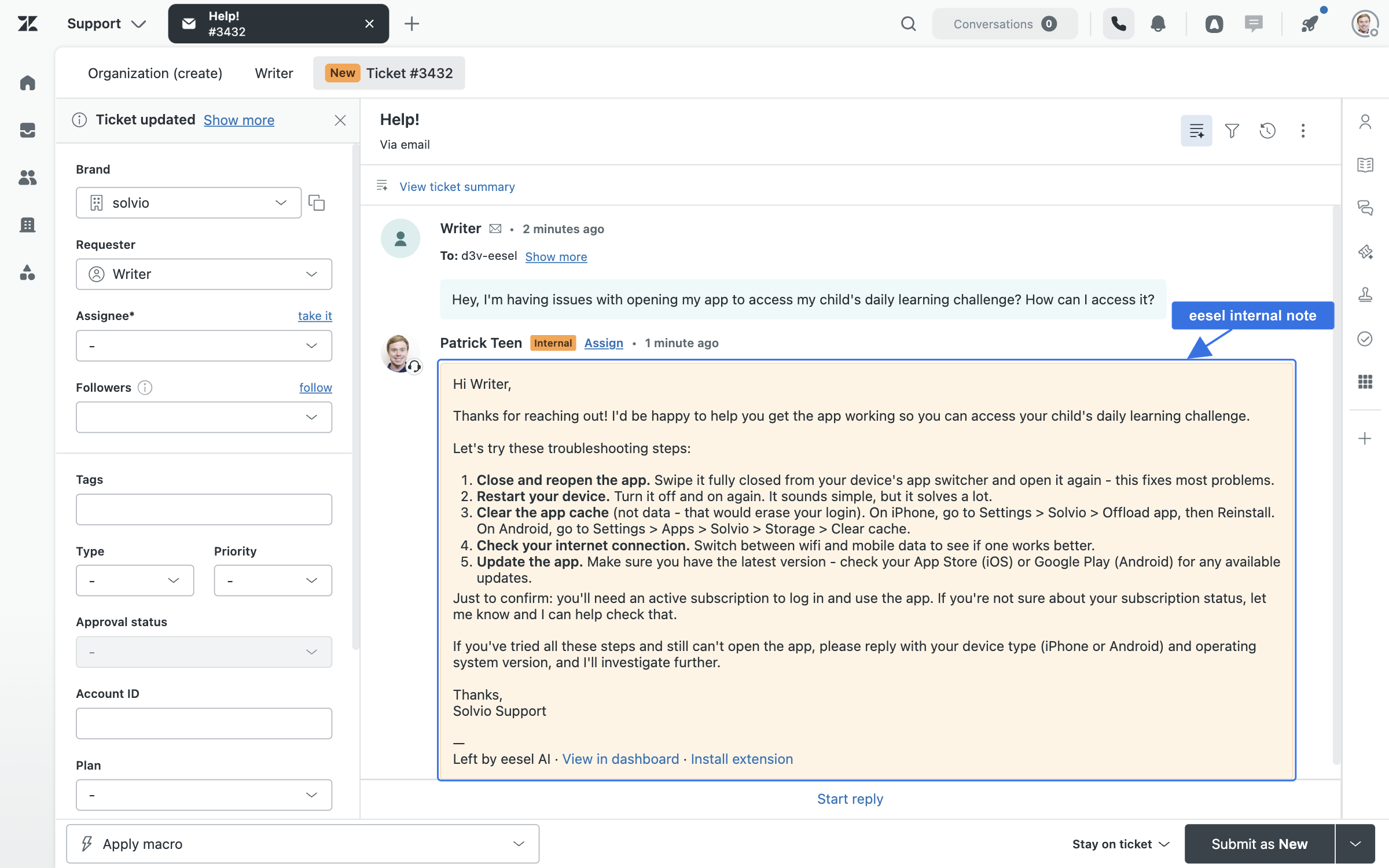Open the Organizations building icon in sidebar
1389x868 pixels.
click(x=27, y=225)
